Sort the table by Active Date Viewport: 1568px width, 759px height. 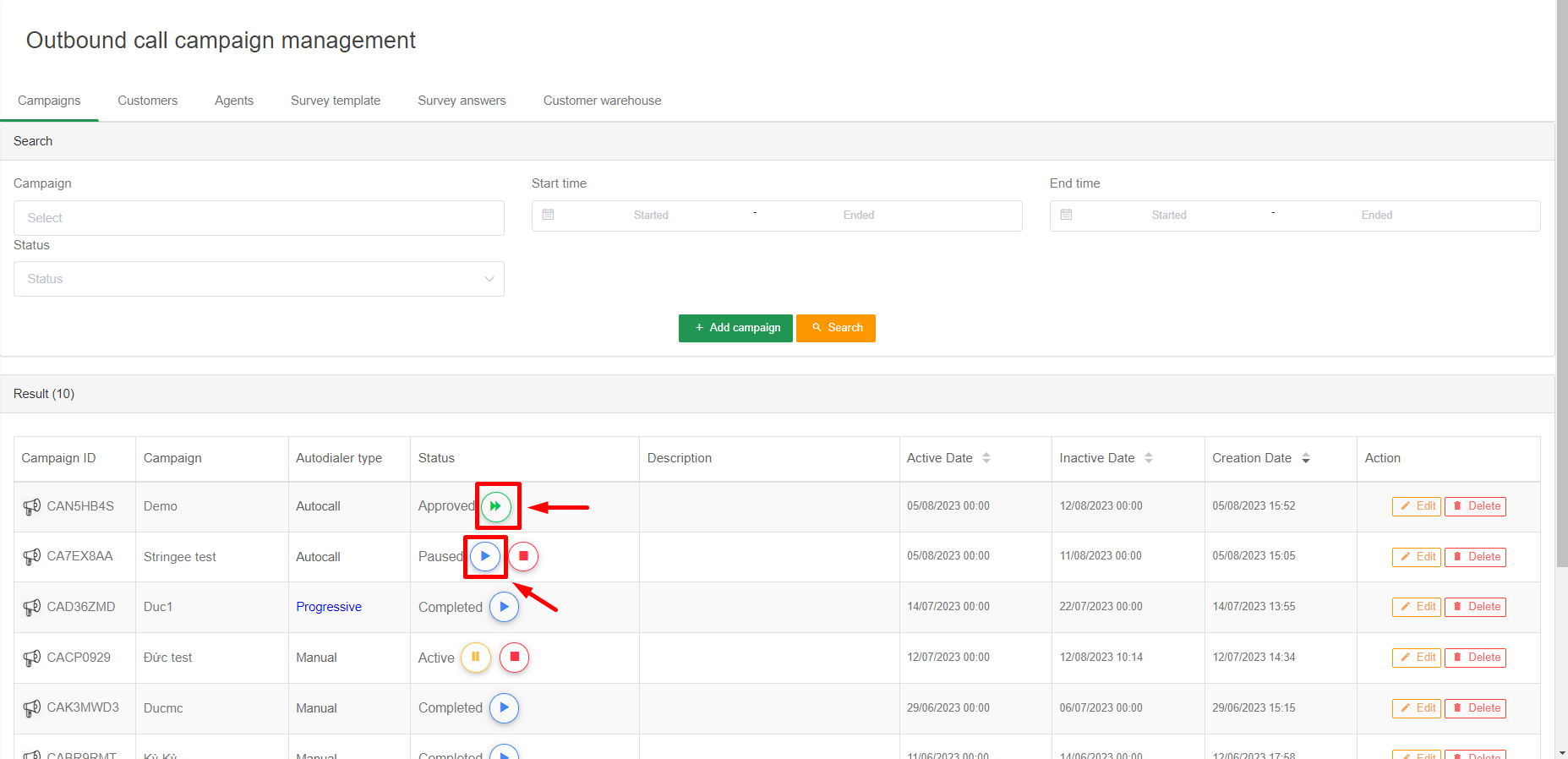[x=986, y=458]
